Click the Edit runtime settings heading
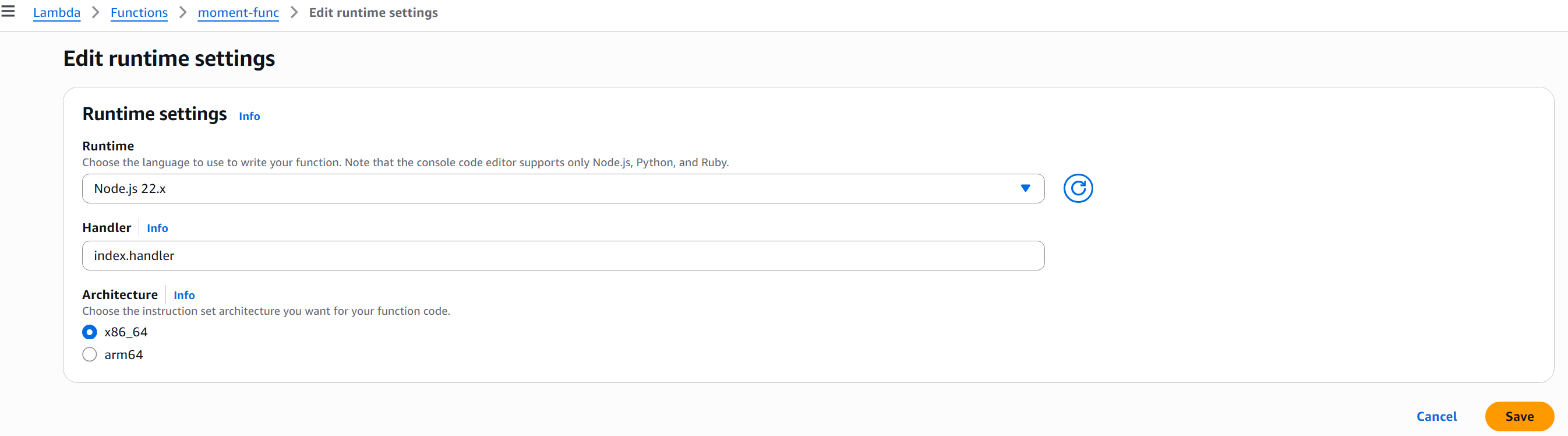 click(169, 58)
